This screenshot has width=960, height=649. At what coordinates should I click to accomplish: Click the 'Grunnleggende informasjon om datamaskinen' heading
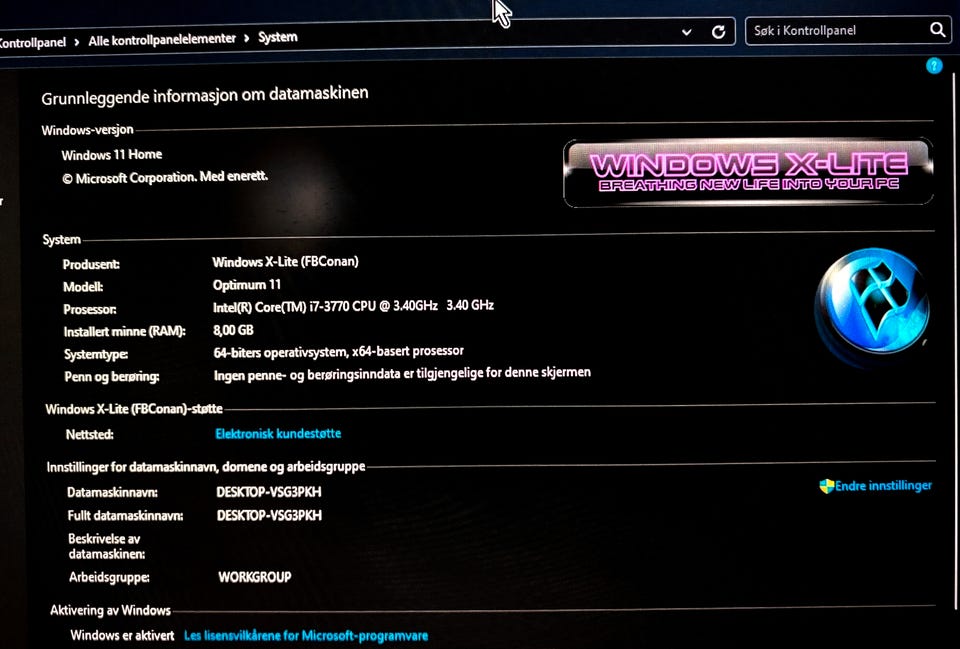point(204,95)
